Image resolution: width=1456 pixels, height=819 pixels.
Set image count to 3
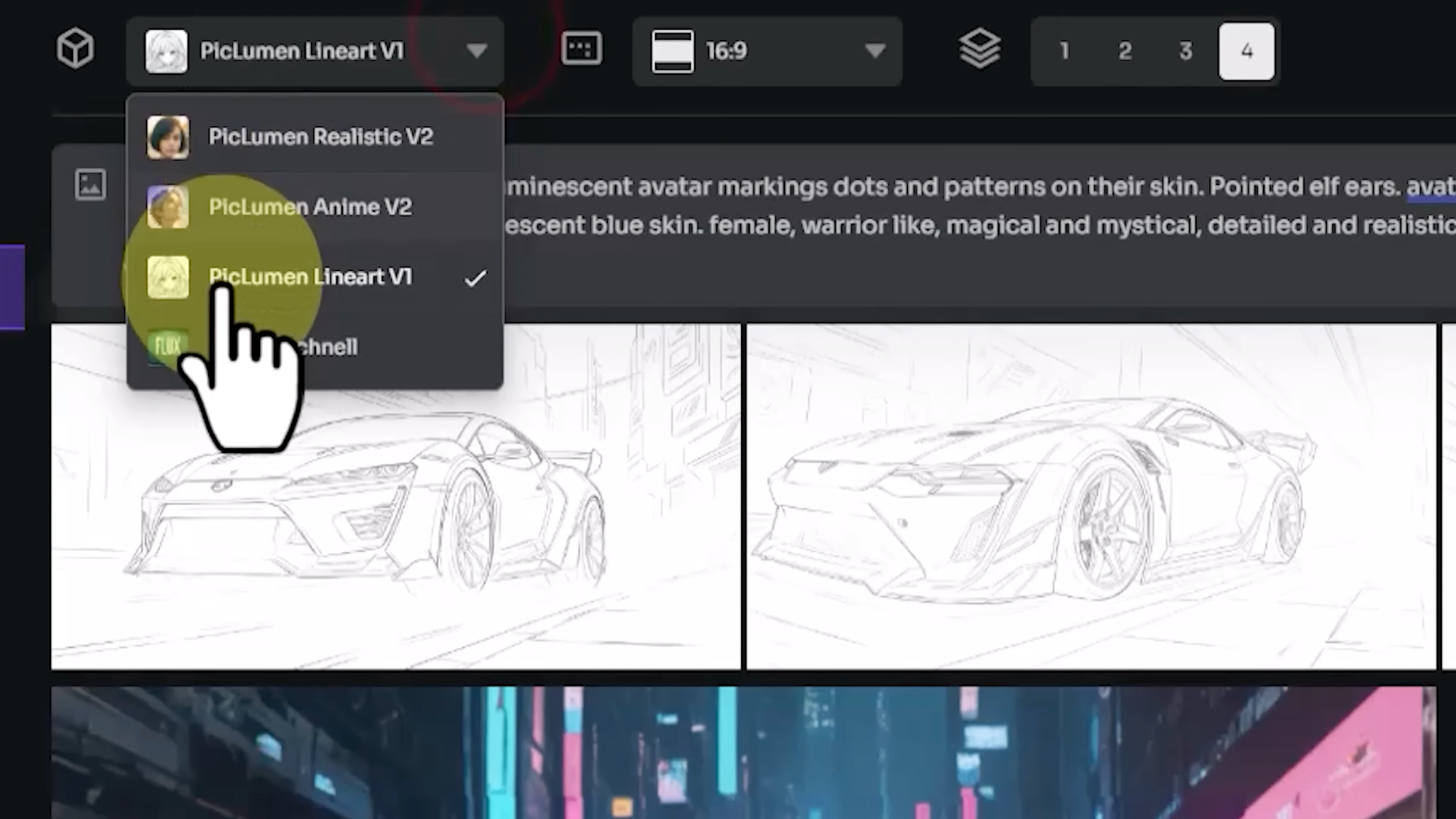click(x=1186, y=51)
